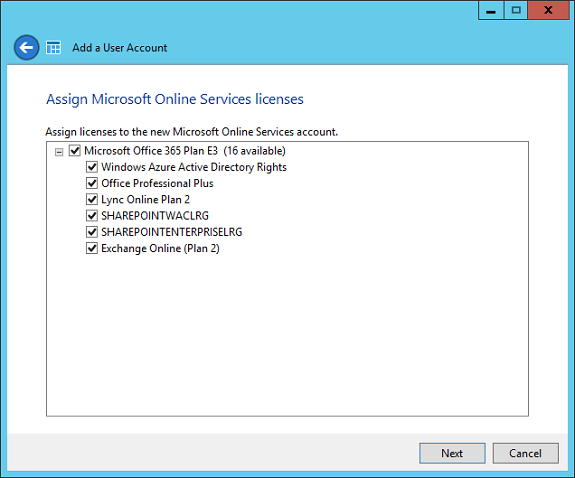The width and height of the screenshot is (575, 478).
Task: Go back using the blue arrow button
Action: pyautogui.click(x=26, y=47)
